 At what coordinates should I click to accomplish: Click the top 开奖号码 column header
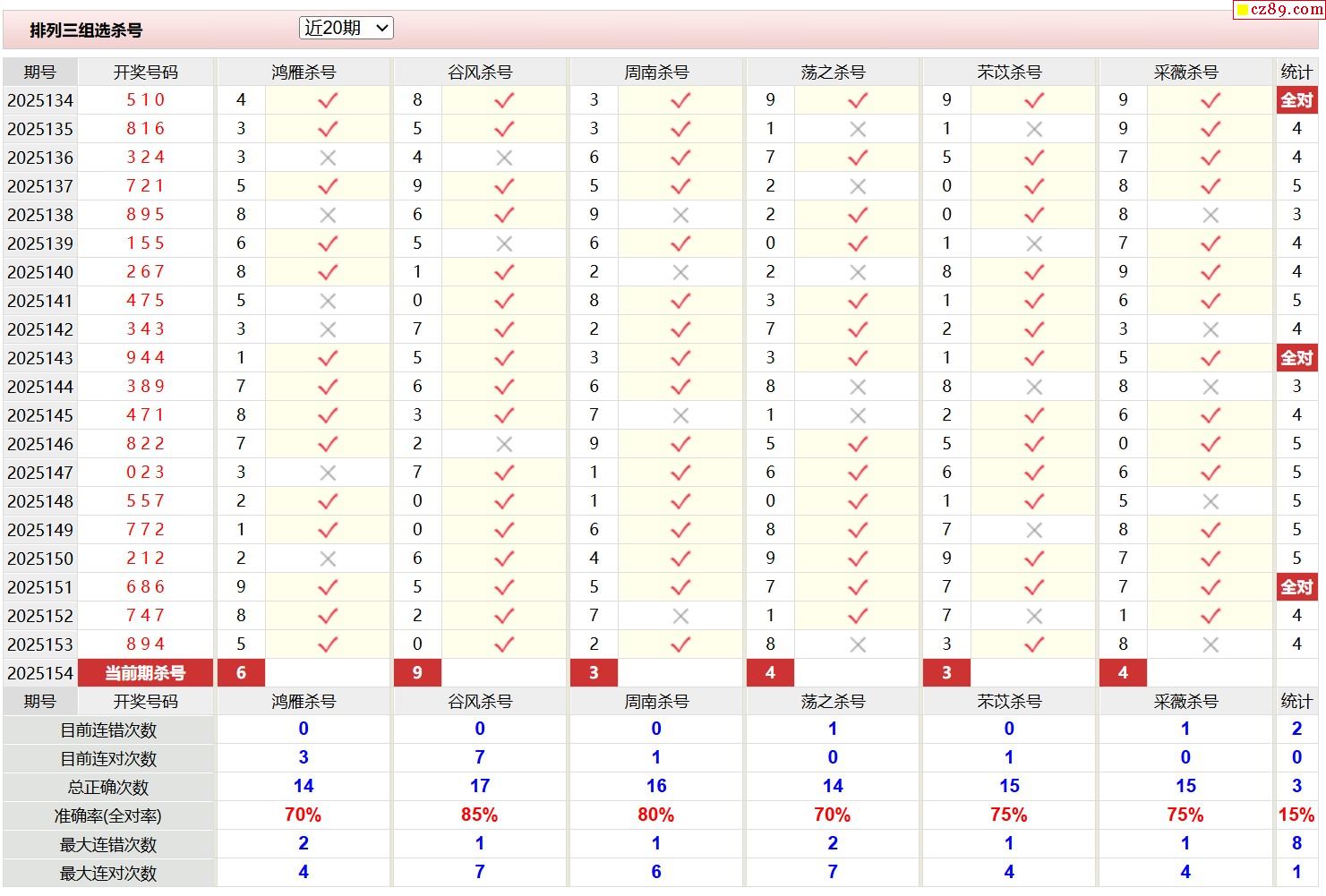(x=146, y=73)
